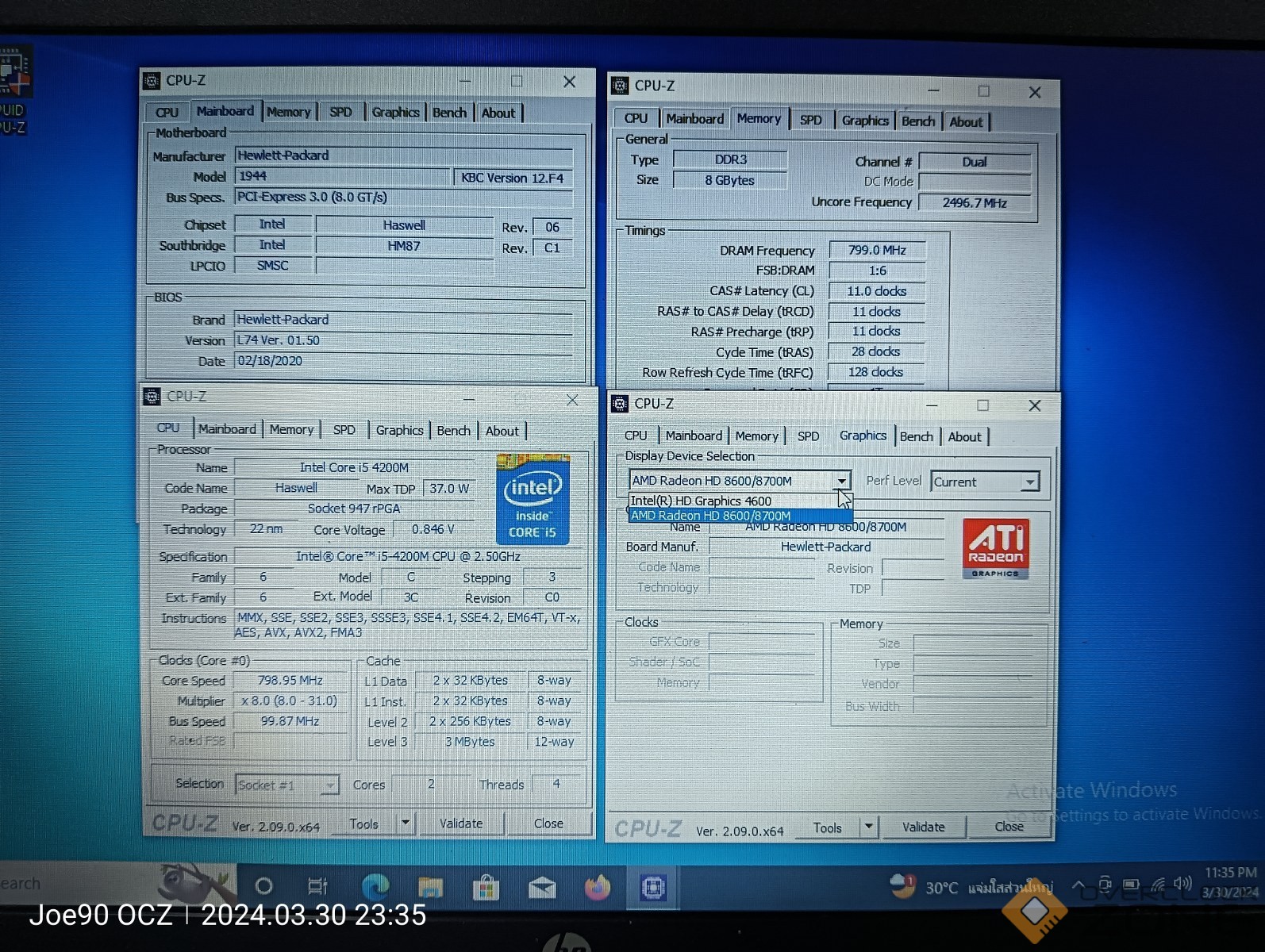This screenshot has height=952, width=1265.
Task: Click the Intel Core i5 inside logo
Action: click(x=533, y=499)
